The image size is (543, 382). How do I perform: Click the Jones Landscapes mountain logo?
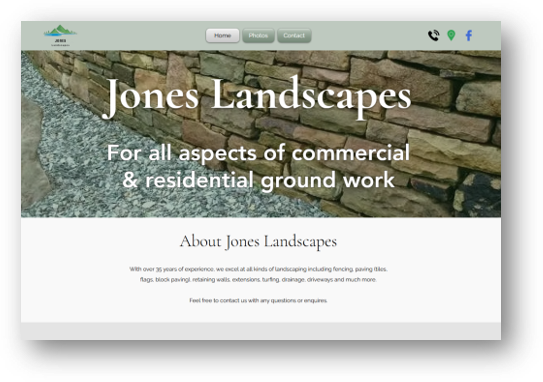click(60, 35)
